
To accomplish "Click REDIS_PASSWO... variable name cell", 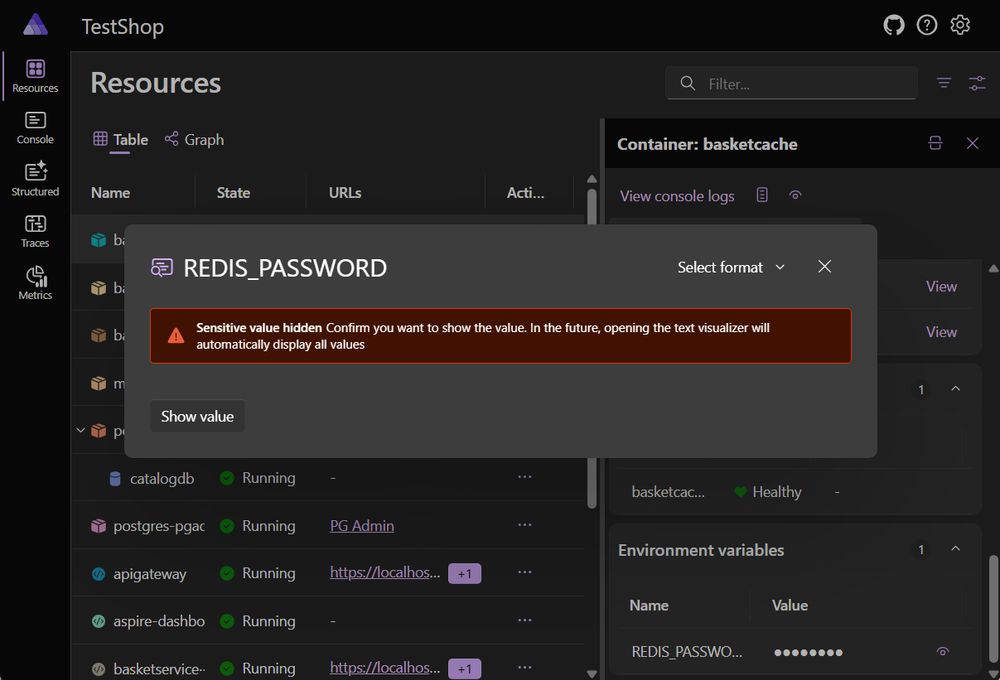I will pyautogui.click(x=687, y=651).
